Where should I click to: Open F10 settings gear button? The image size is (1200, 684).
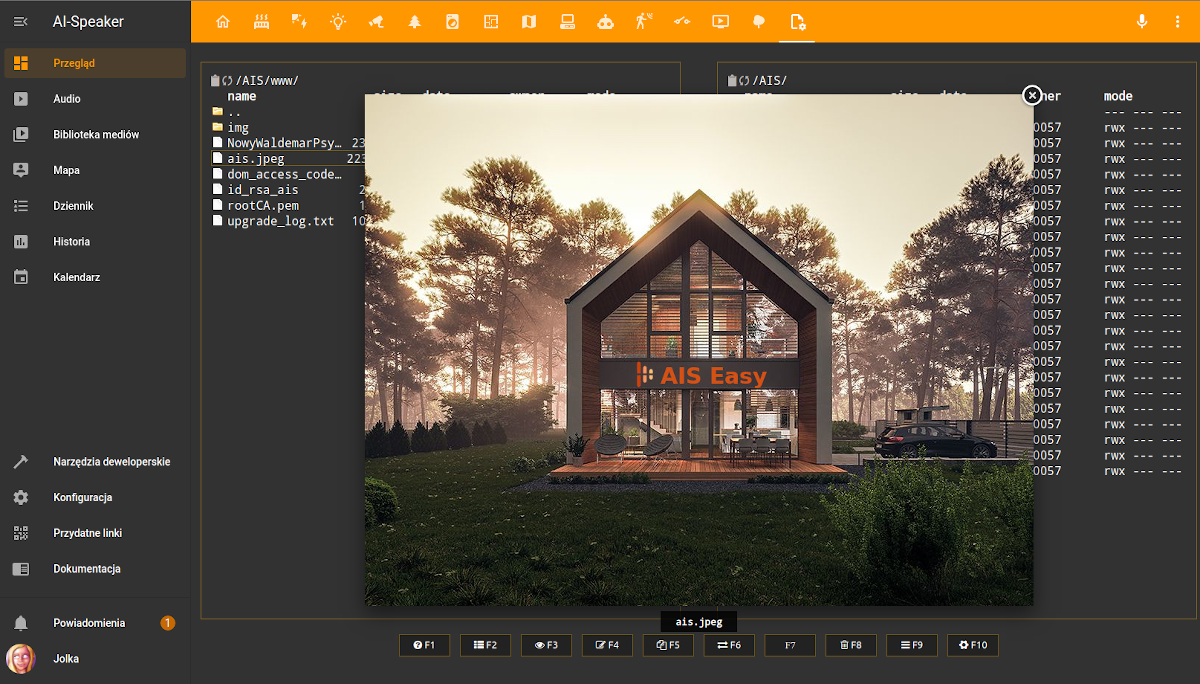[973, 645]
